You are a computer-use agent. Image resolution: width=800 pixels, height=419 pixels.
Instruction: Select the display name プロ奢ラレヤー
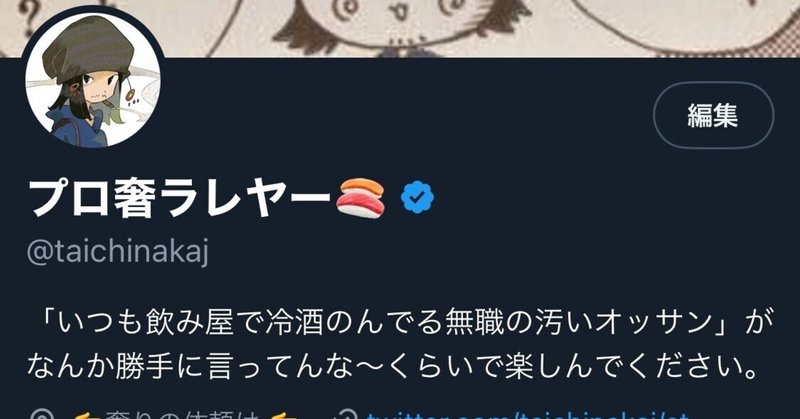(180, 199)
